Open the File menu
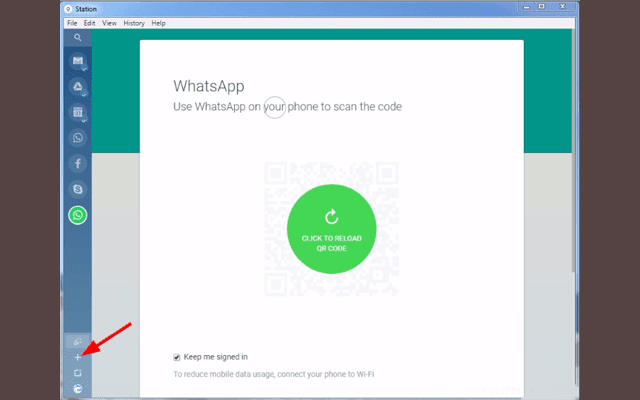This screenshot has height=400, width=640. (72, 22)
